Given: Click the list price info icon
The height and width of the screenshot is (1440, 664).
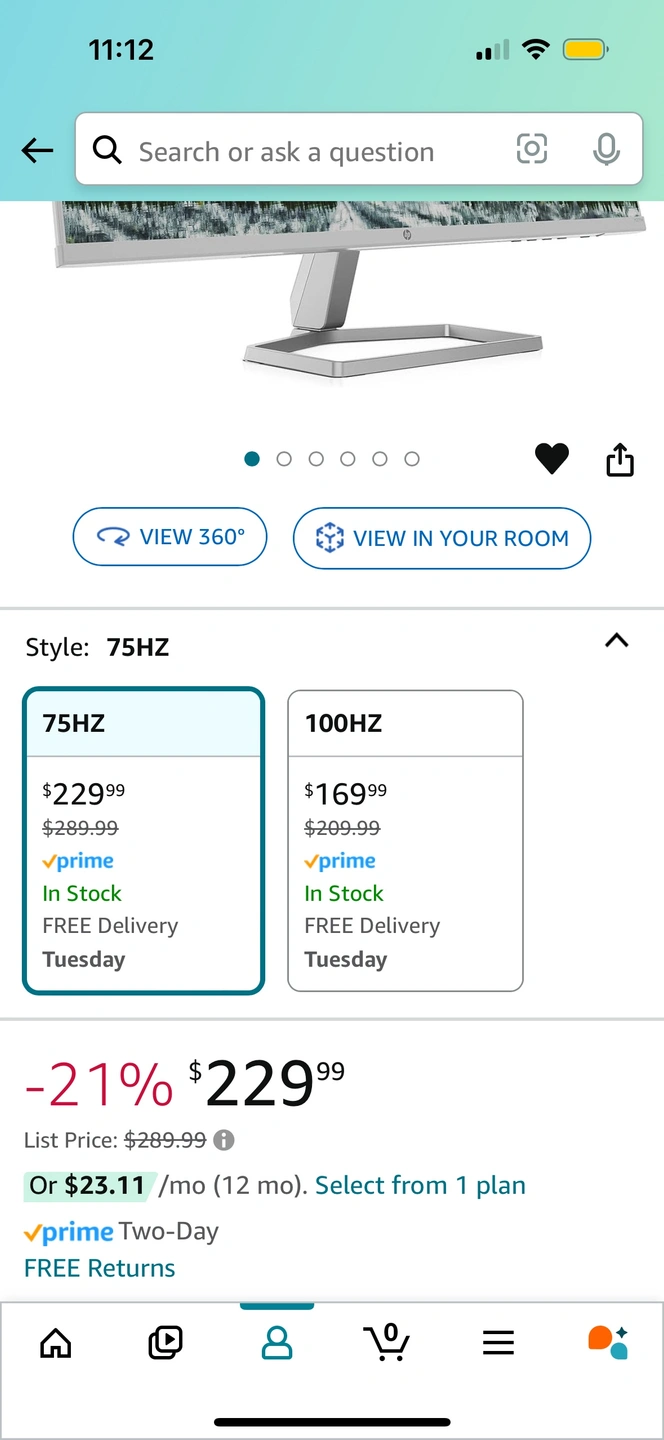Looking at the screenshot, I should 225,1140.
